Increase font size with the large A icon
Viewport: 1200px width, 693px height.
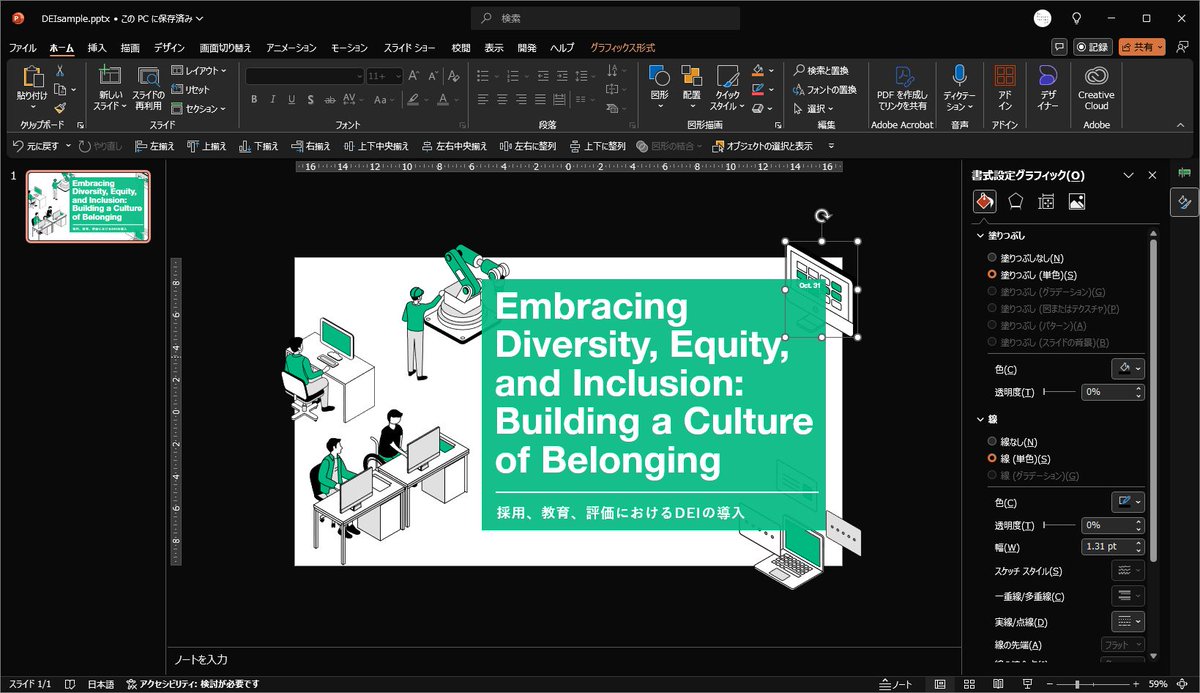(x=412, y=76)
